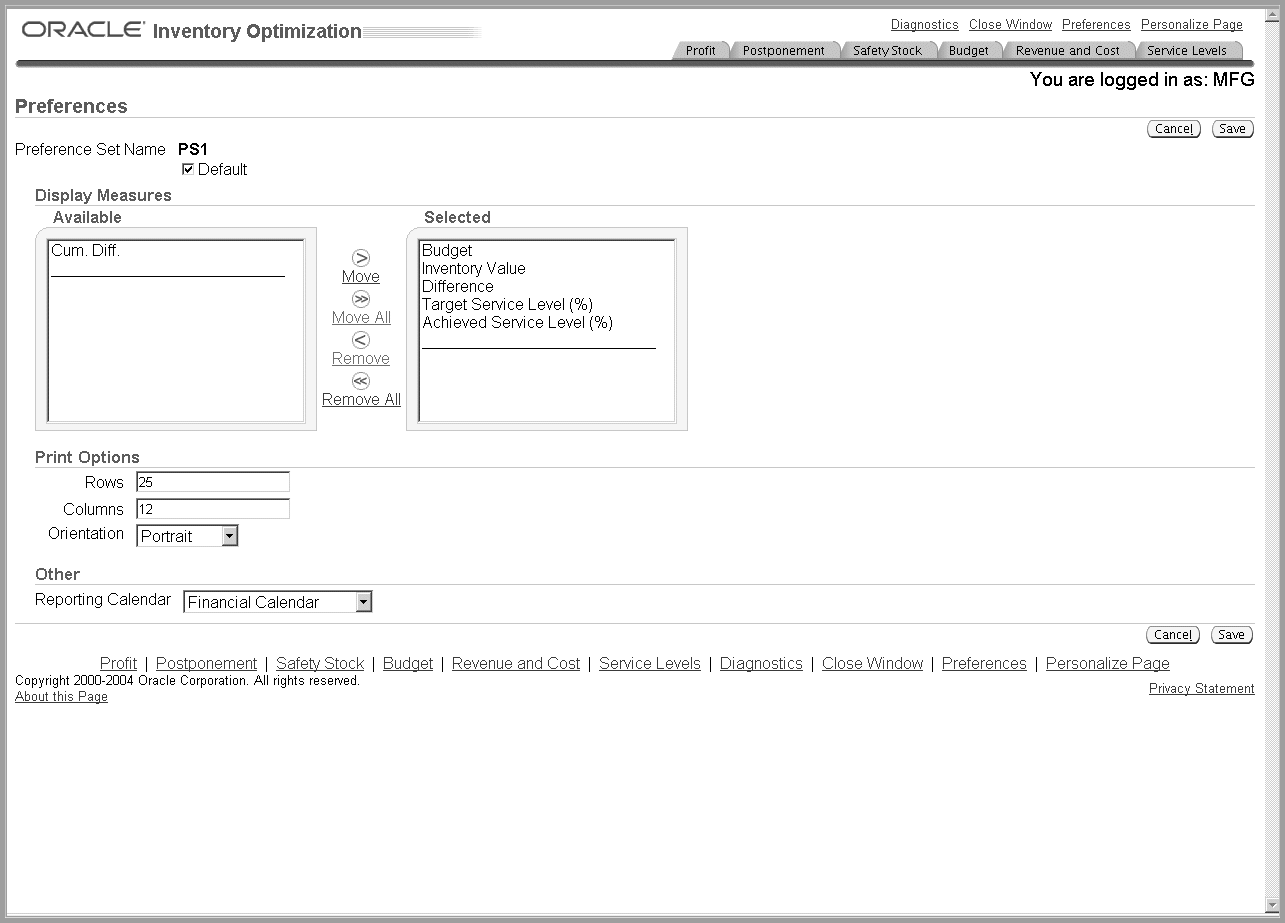Open the Diagnostics link in header
The image size is (1285, 923).
tap(924, 25)
